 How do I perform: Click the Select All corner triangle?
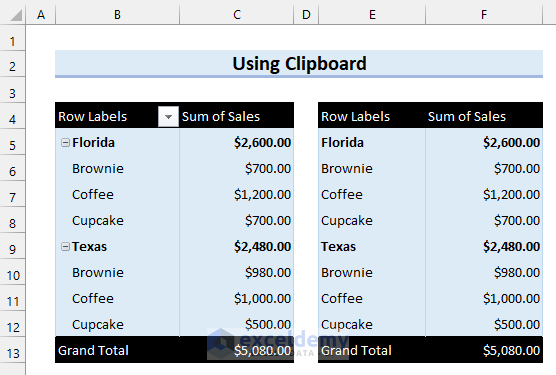16,15
